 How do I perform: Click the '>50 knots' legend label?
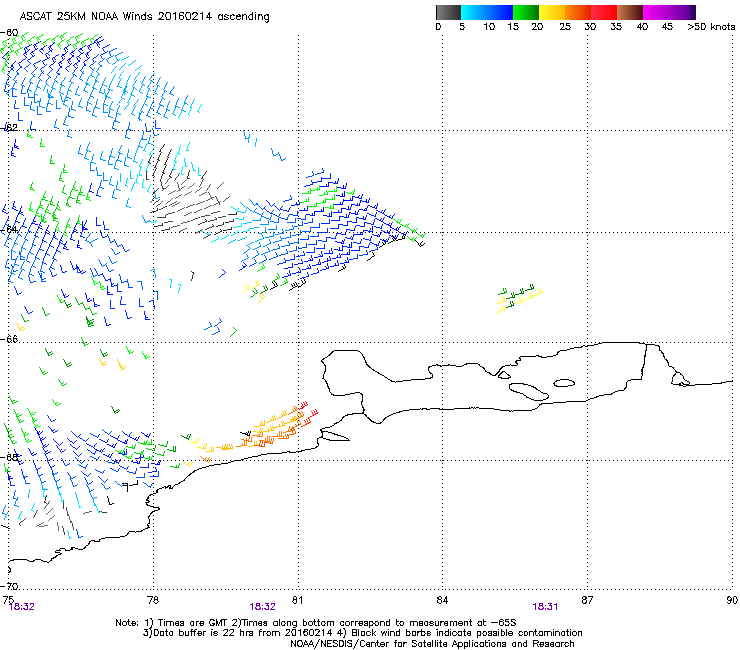[711, 27]
